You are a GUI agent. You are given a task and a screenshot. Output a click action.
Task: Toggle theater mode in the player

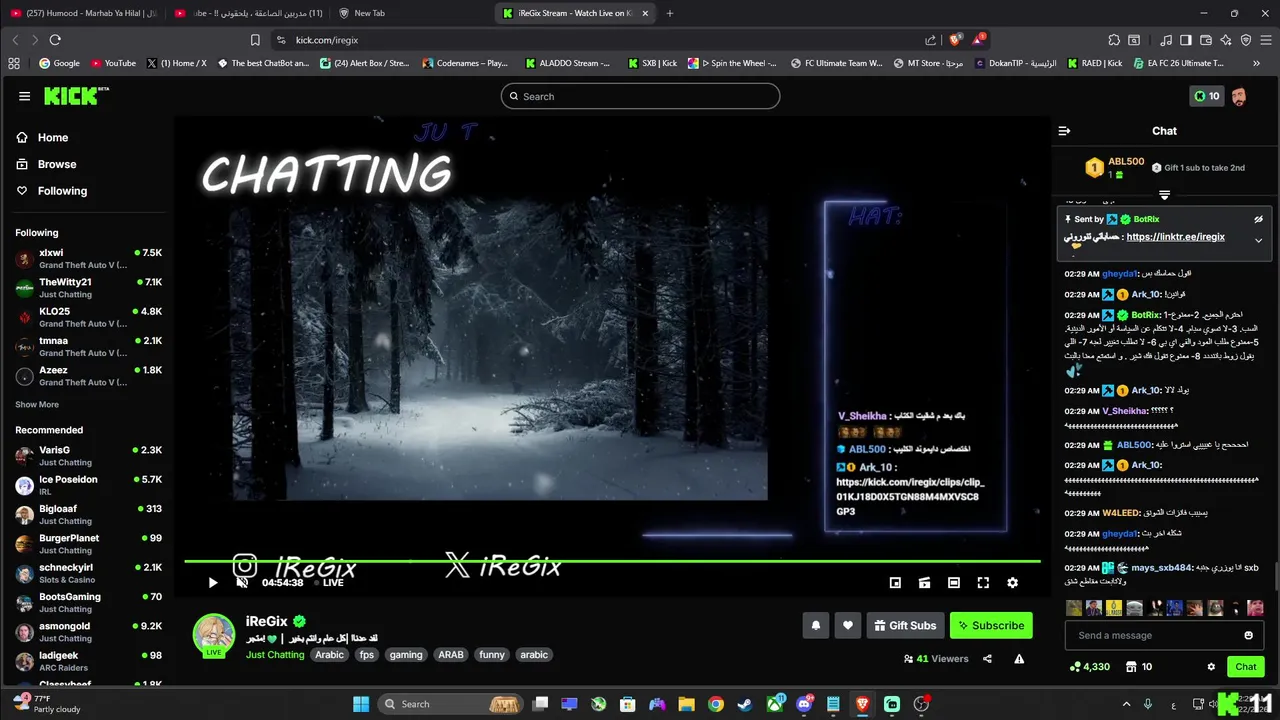click(954, 583)
